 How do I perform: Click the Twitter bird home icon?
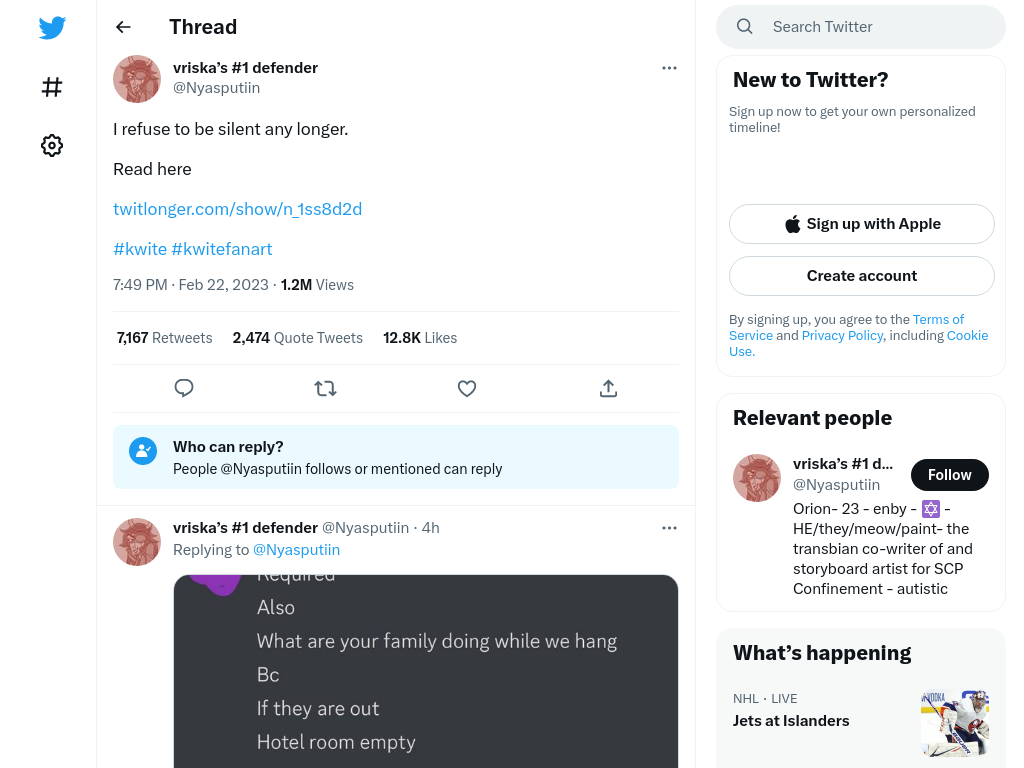click(52, 27)
